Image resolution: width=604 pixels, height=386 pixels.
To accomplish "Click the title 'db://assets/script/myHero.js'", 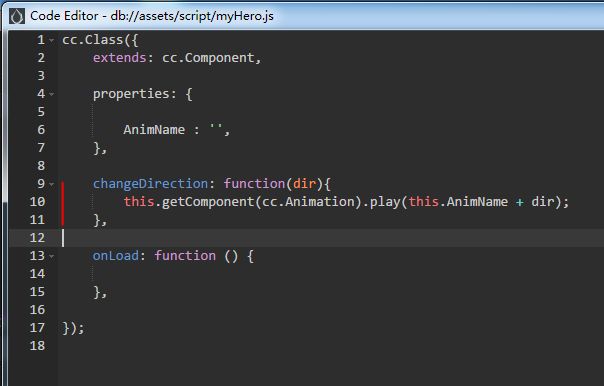I will [x=192, y=16].
